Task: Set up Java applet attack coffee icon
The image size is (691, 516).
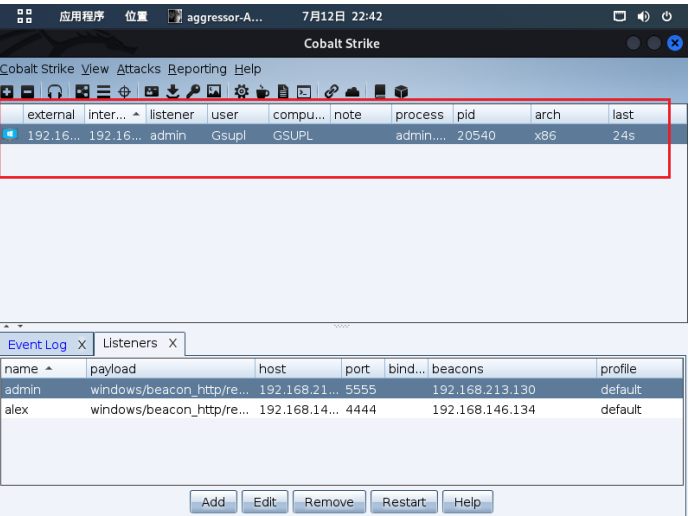Action: pyautogui.click(x=262, y=92)
